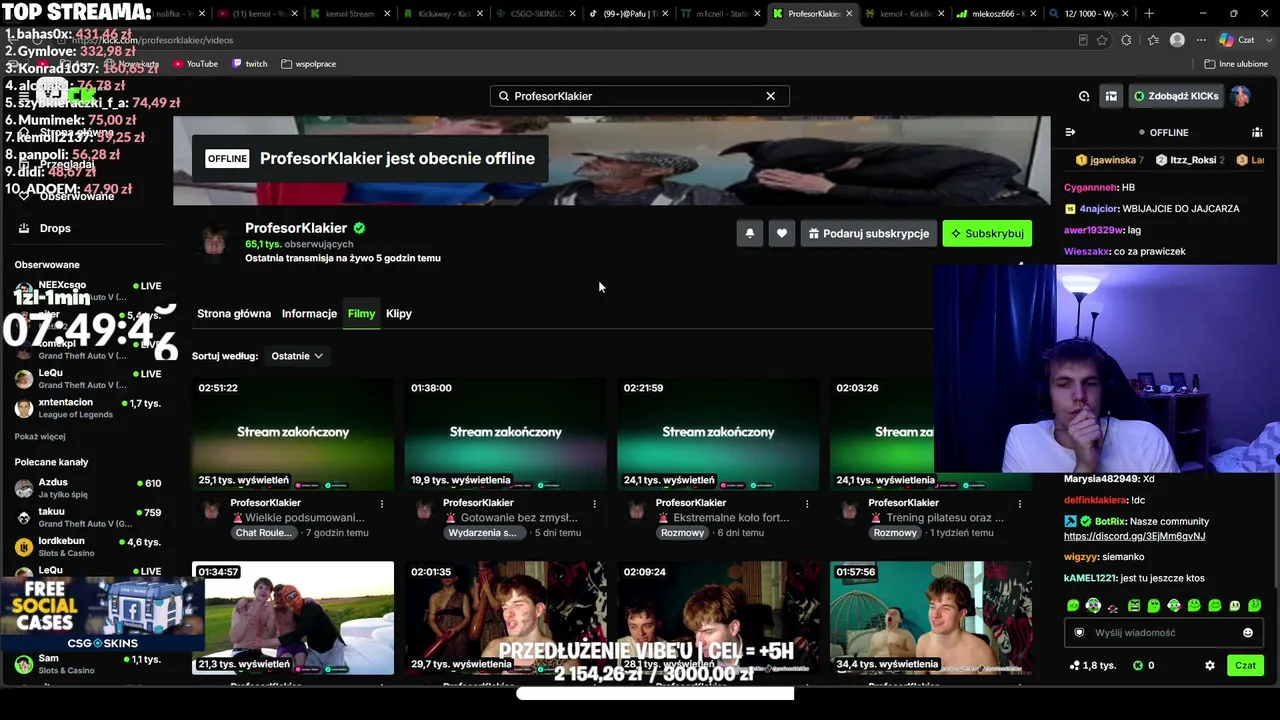Viewport: 1280px width, 720px height.
Task: Open the Inne ulubione bookmarks folder
Action: tap(1236, 64)
